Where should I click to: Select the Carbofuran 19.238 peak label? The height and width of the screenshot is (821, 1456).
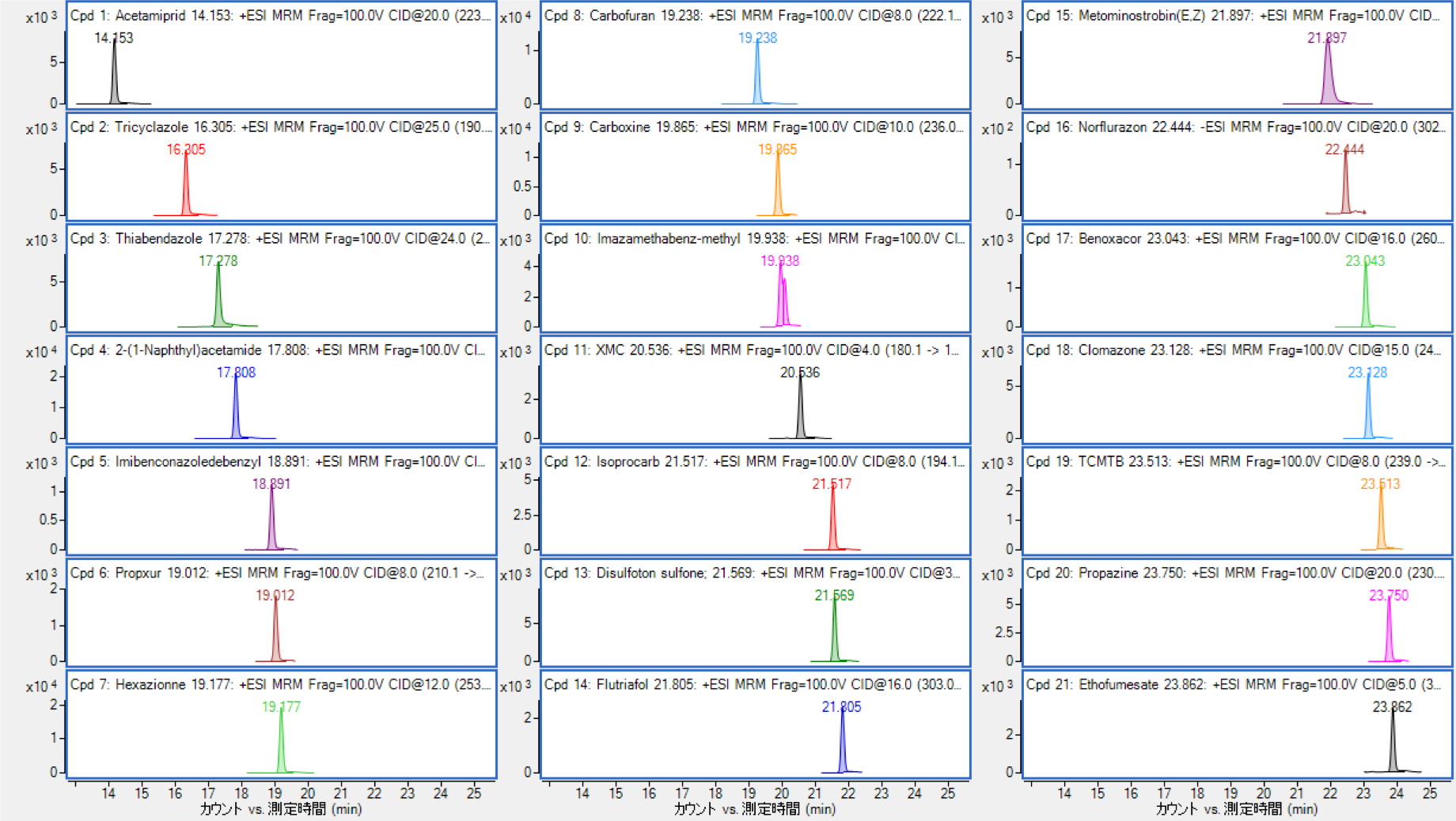point(757,38)
